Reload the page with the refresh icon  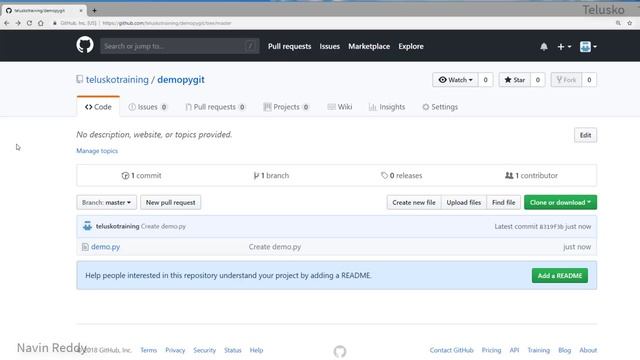(29, 23)
